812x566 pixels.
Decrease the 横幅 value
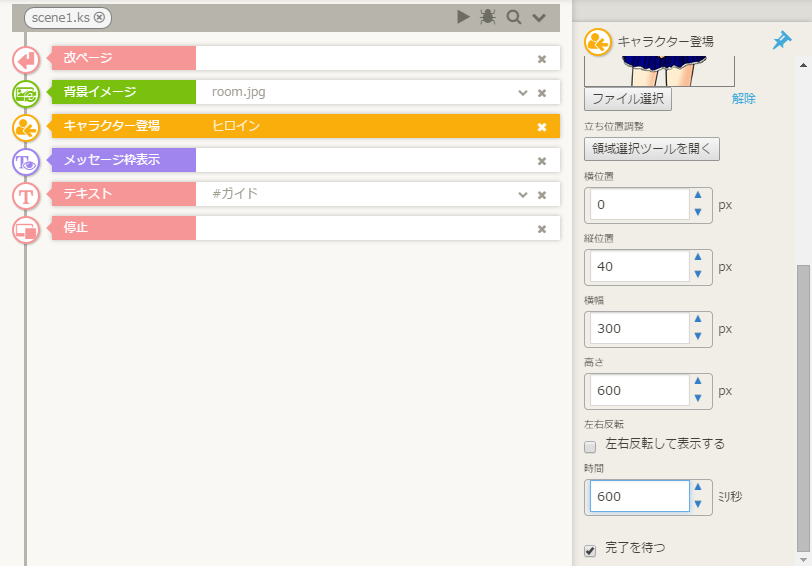[x=698, y=336]
